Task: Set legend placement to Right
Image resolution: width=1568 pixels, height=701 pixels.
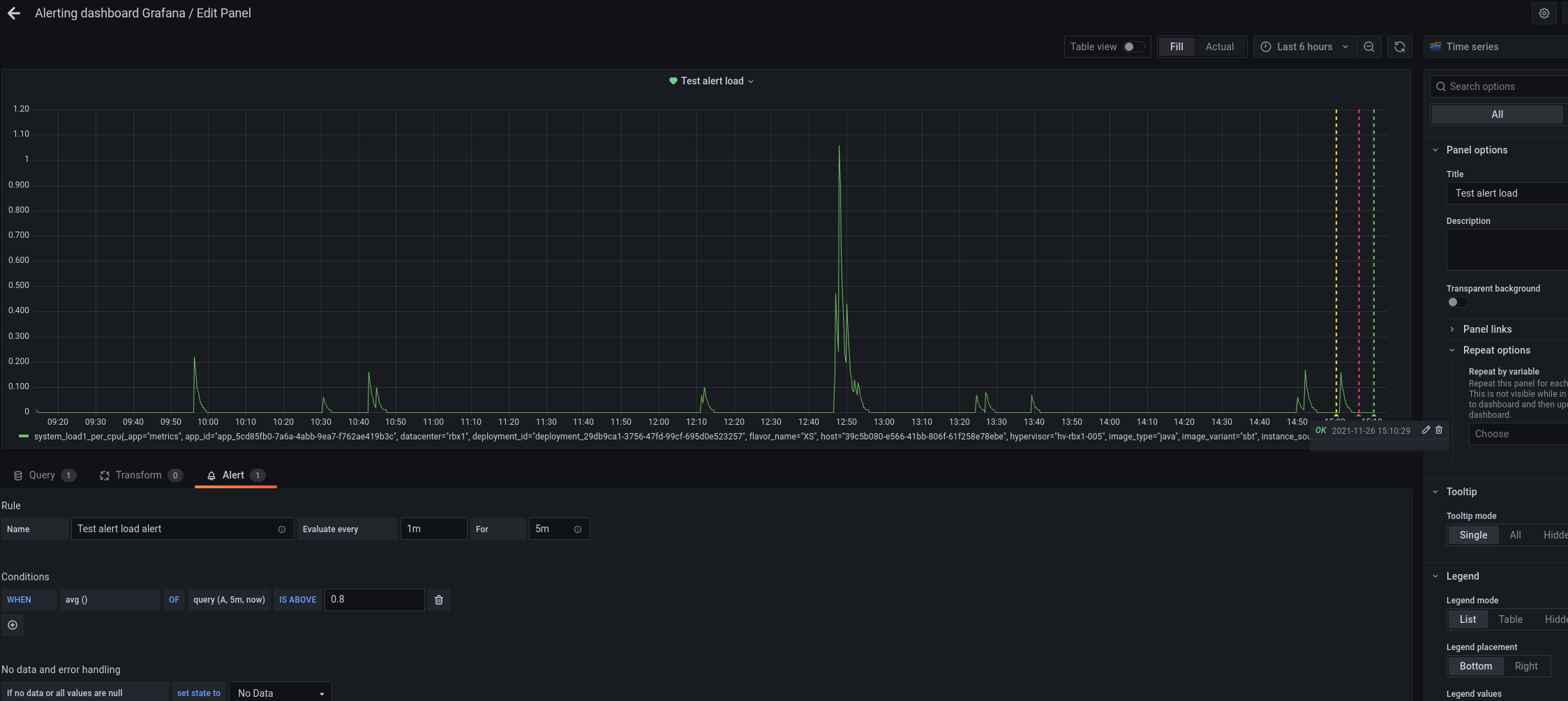Action: click(1526, 666)
